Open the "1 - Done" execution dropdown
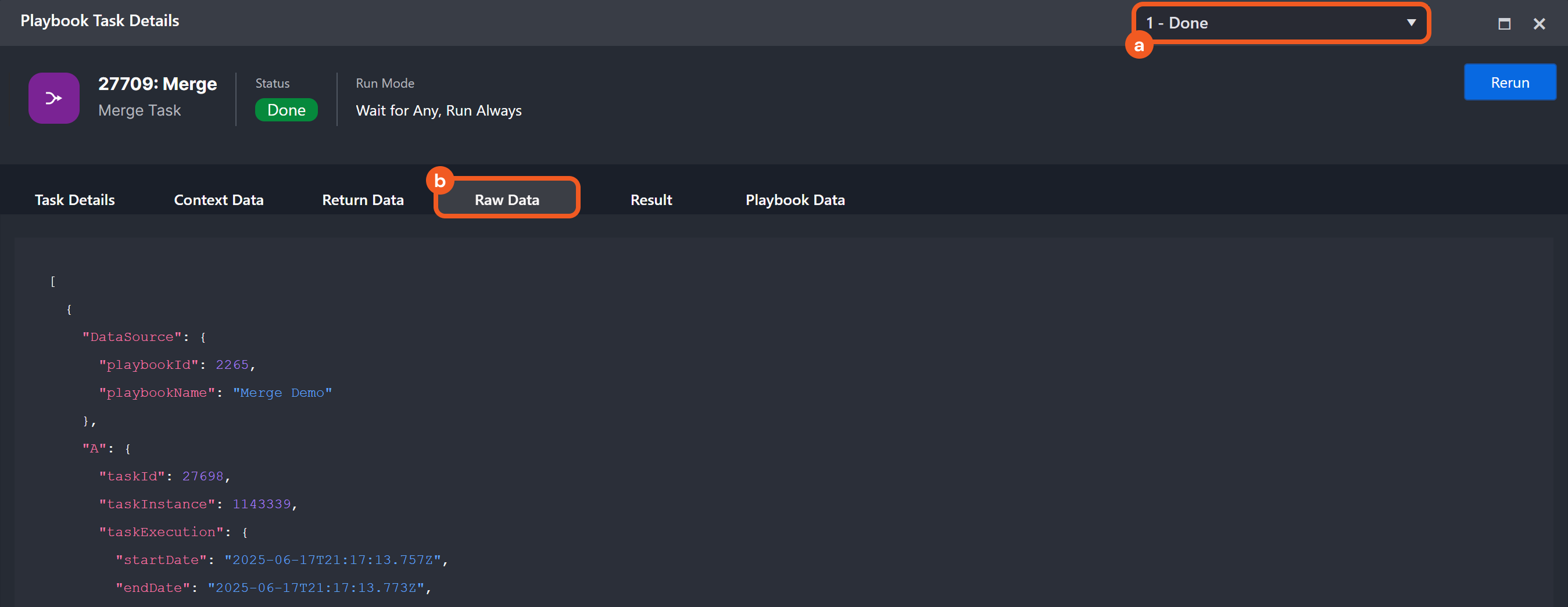 click(x=1281, y=23)
